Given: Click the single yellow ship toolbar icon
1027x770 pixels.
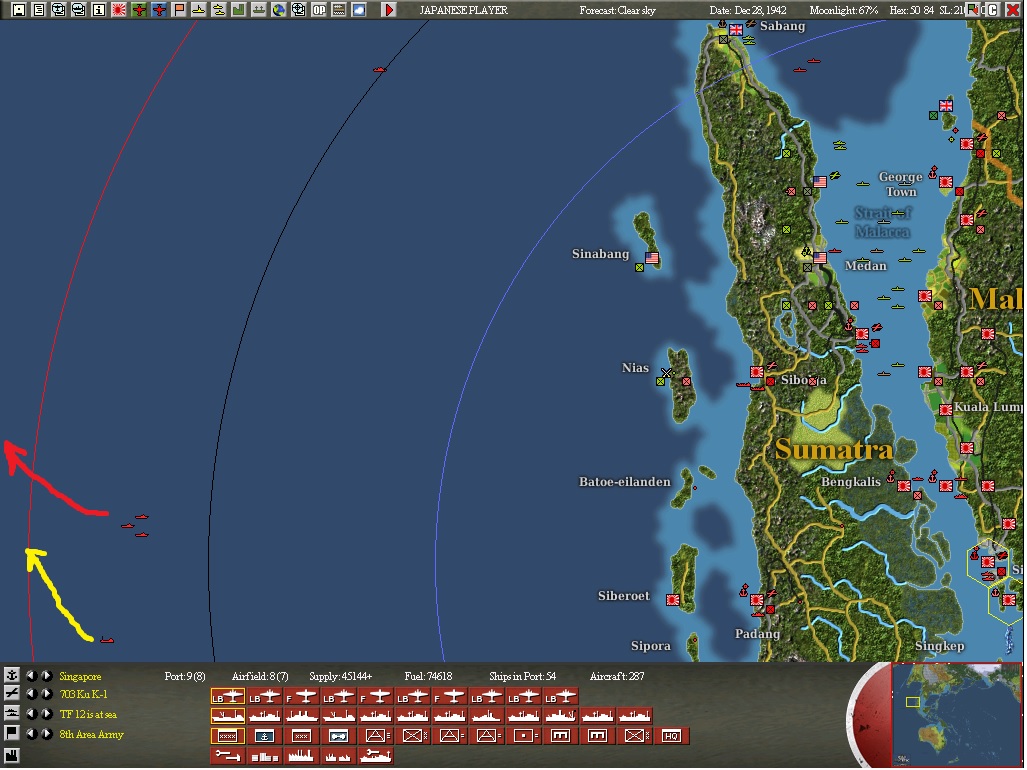Looking at the screenshot, I should [198, 10].
